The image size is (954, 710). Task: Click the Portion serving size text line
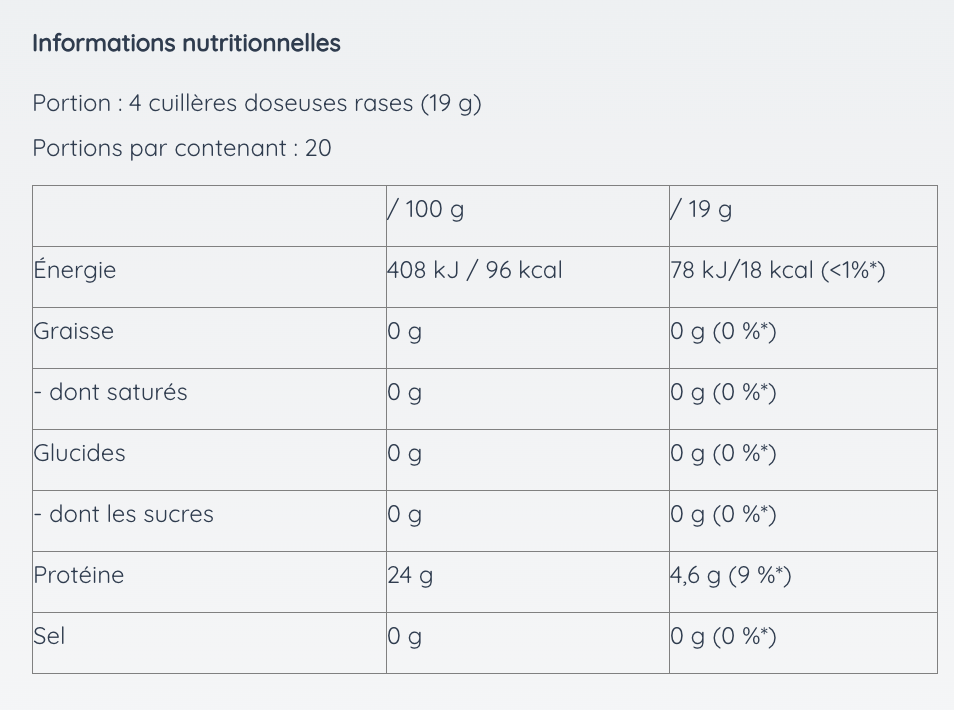click(x=257, y=103)
